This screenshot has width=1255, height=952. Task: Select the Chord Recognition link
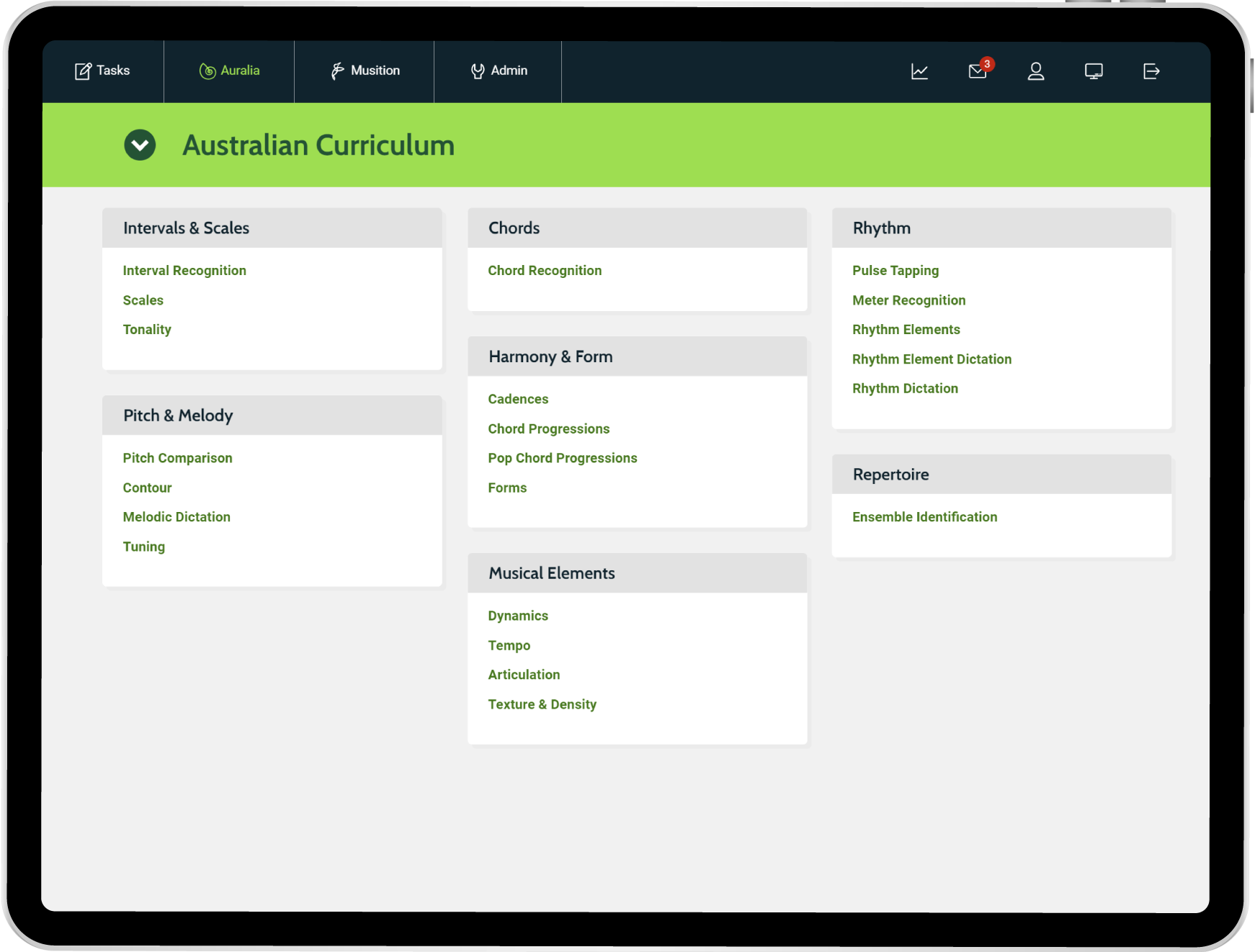tap(545, 271)
